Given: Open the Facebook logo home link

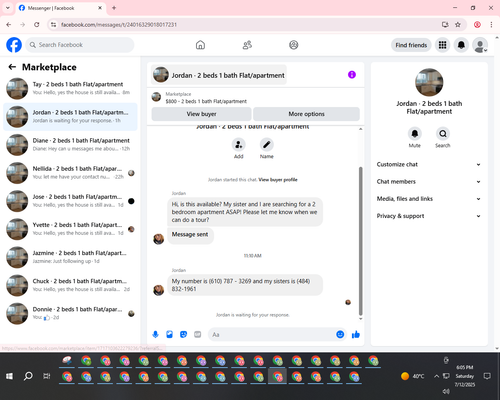Looking at the screenshot, I should 14,45.
